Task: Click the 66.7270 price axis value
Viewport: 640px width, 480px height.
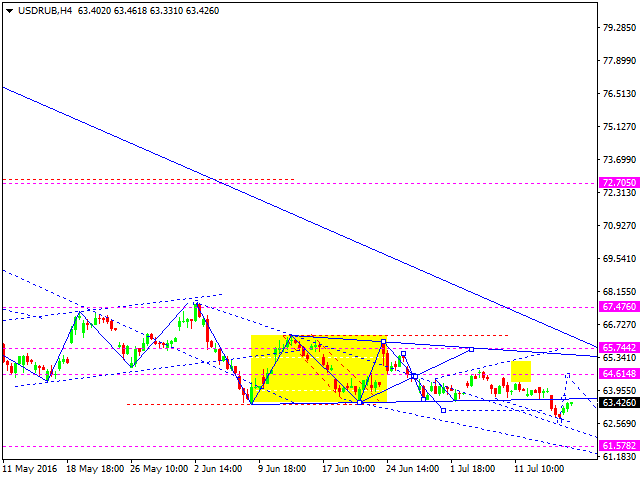Action: pos(619,324)
